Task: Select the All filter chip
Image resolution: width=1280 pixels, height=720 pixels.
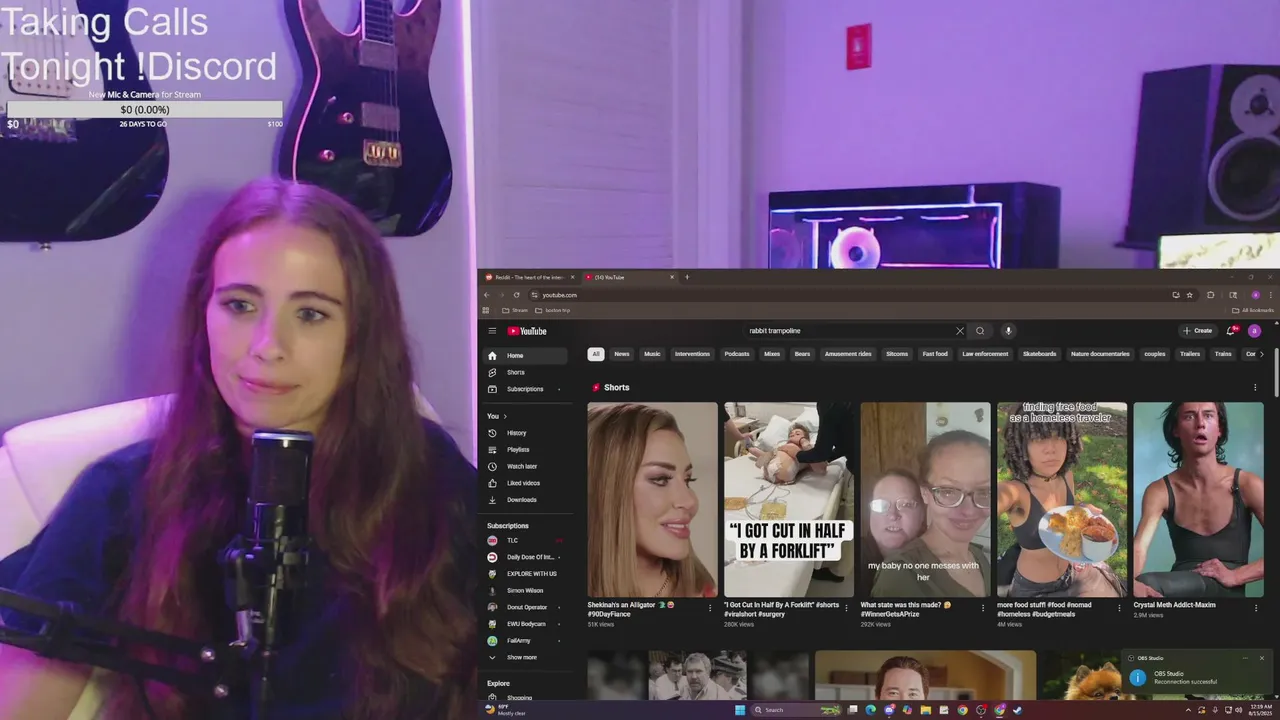Action: pos(596,354)
